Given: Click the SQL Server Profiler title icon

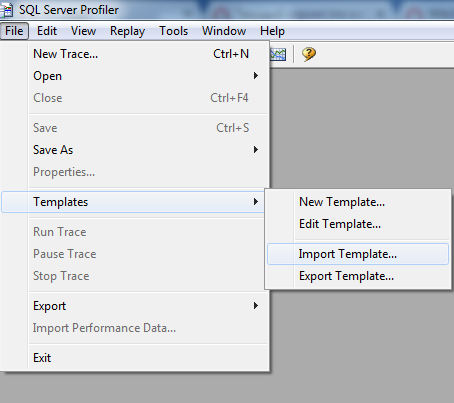Looking at the screenshot, I should point(7,10).
